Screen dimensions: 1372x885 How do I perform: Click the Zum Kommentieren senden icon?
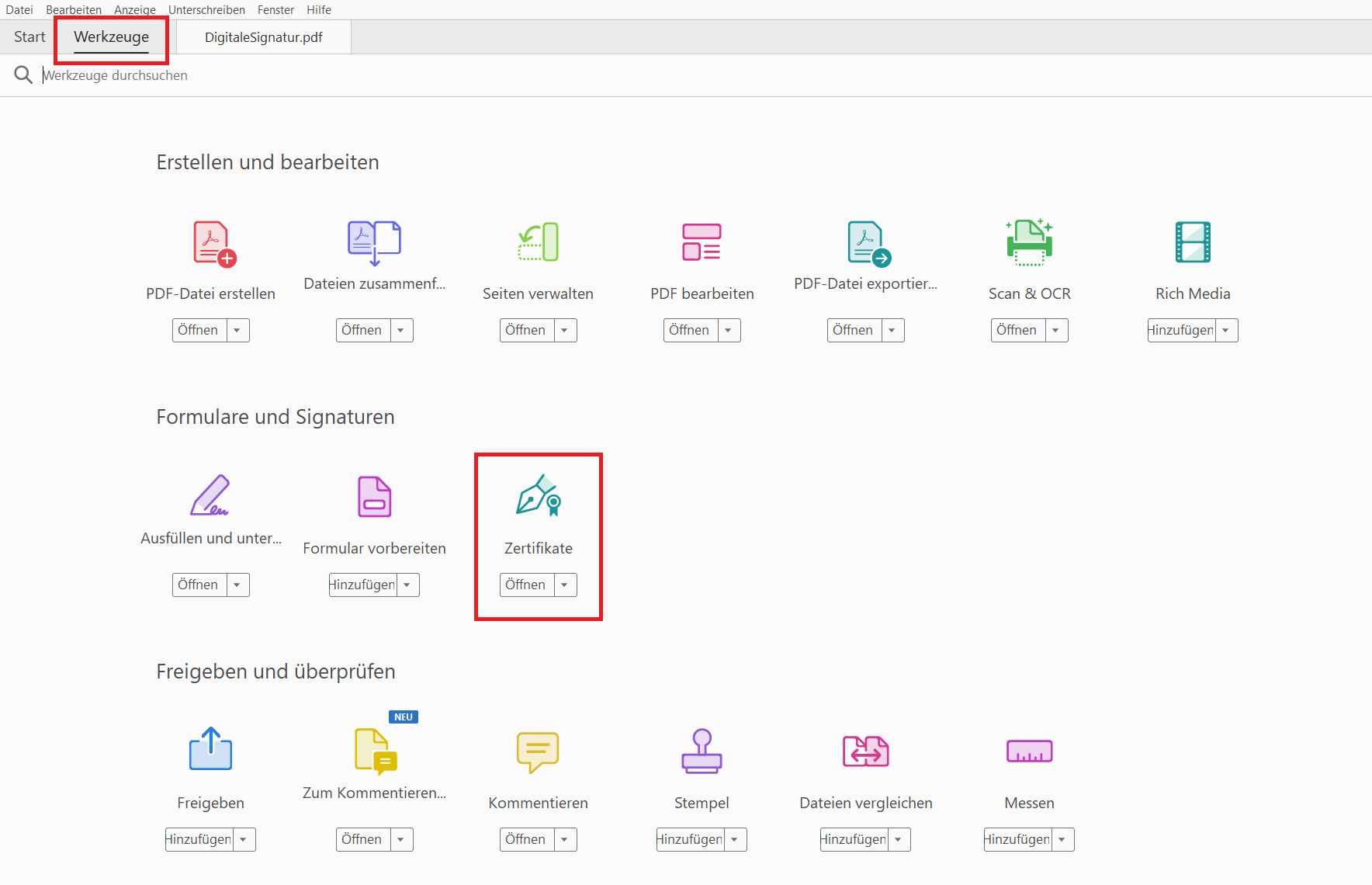tap(376, 751)
